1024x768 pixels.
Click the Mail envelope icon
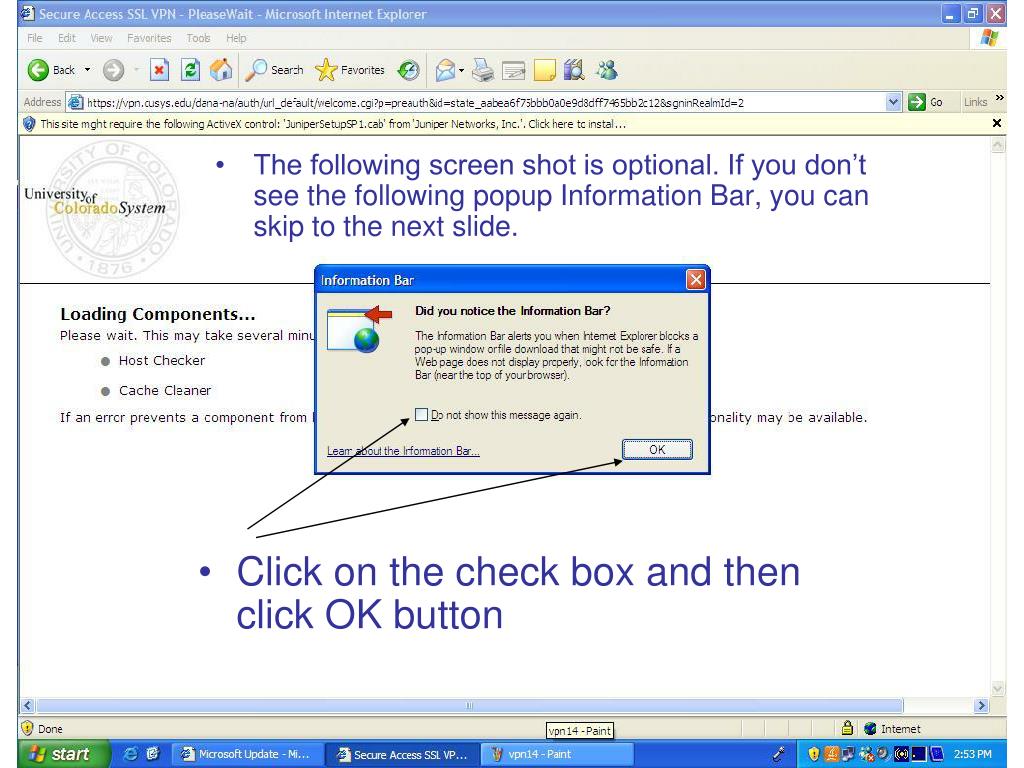[445, 70]
